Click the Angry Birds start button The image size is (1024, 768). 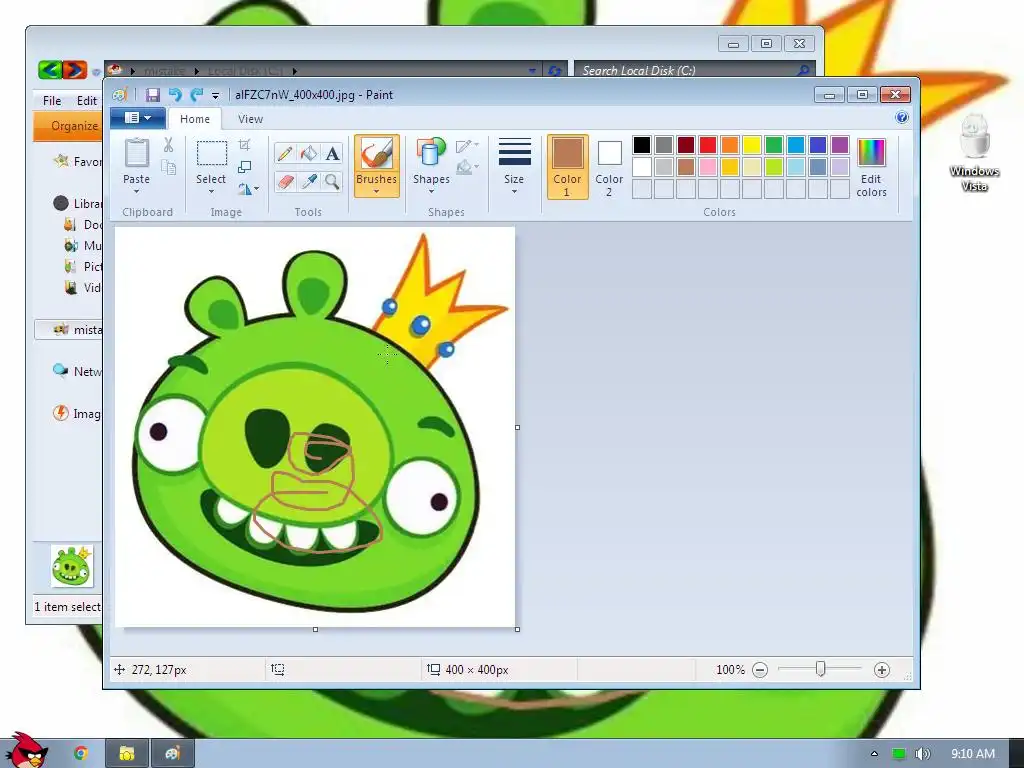coord(26,750)
